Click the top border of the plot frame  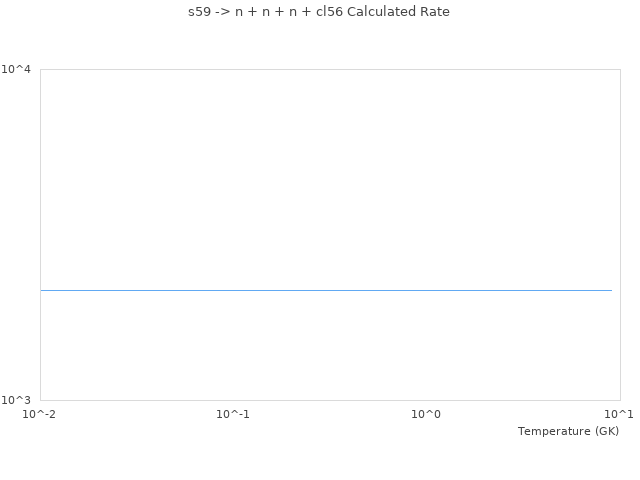pyautogui.click(x=330, y=69)
